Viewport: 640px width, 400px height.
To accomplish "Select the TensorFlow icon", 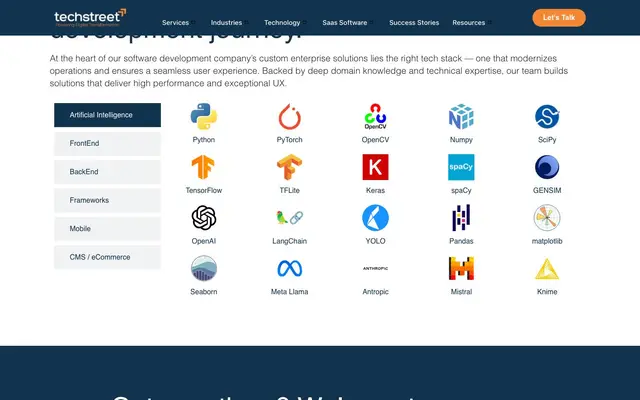I will point(203,167).
